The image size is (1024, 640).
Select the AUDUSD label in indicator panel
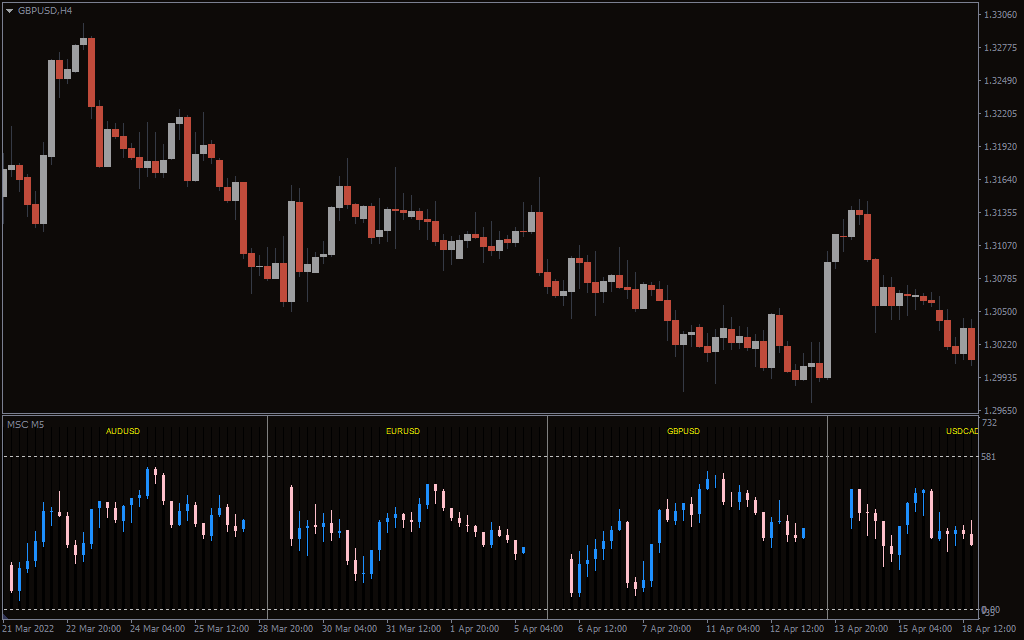pos(123,431)
